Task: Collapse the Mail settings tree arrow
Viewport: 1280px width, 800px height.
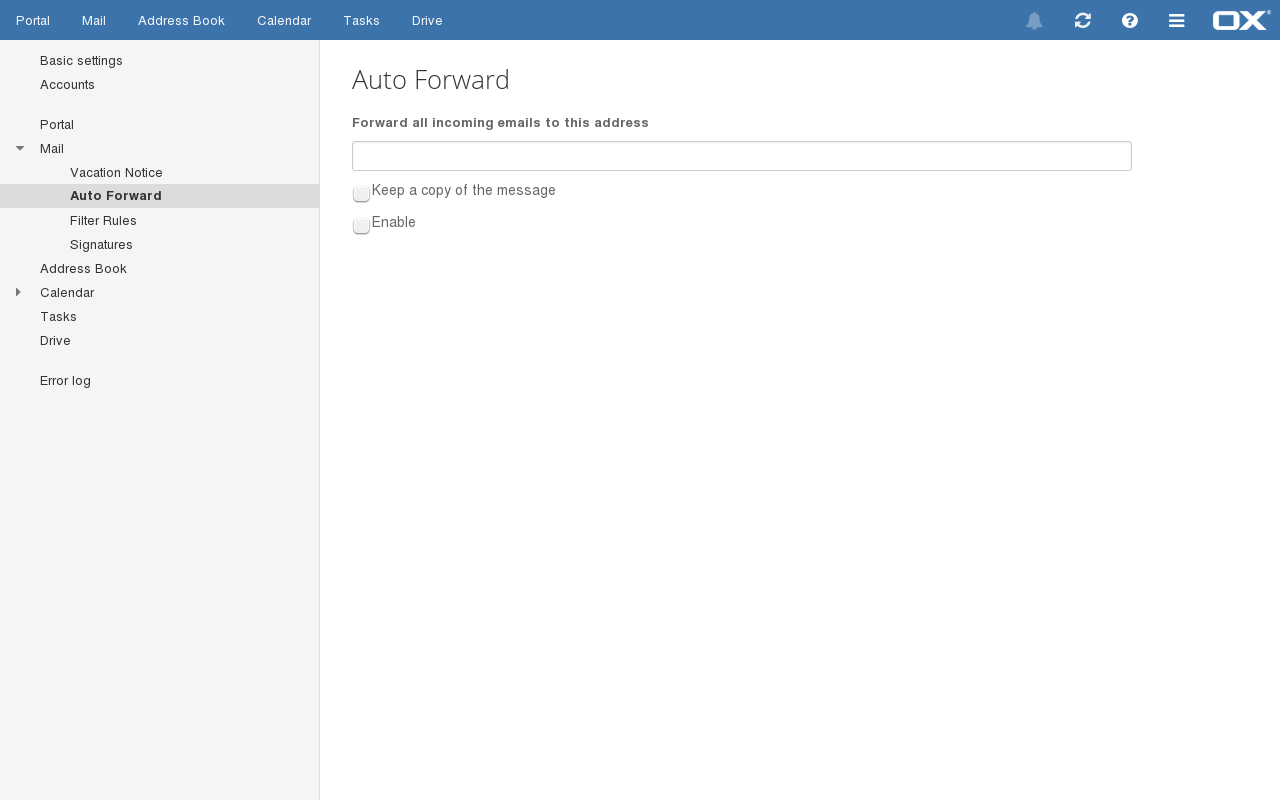Action: coord(20,148)
